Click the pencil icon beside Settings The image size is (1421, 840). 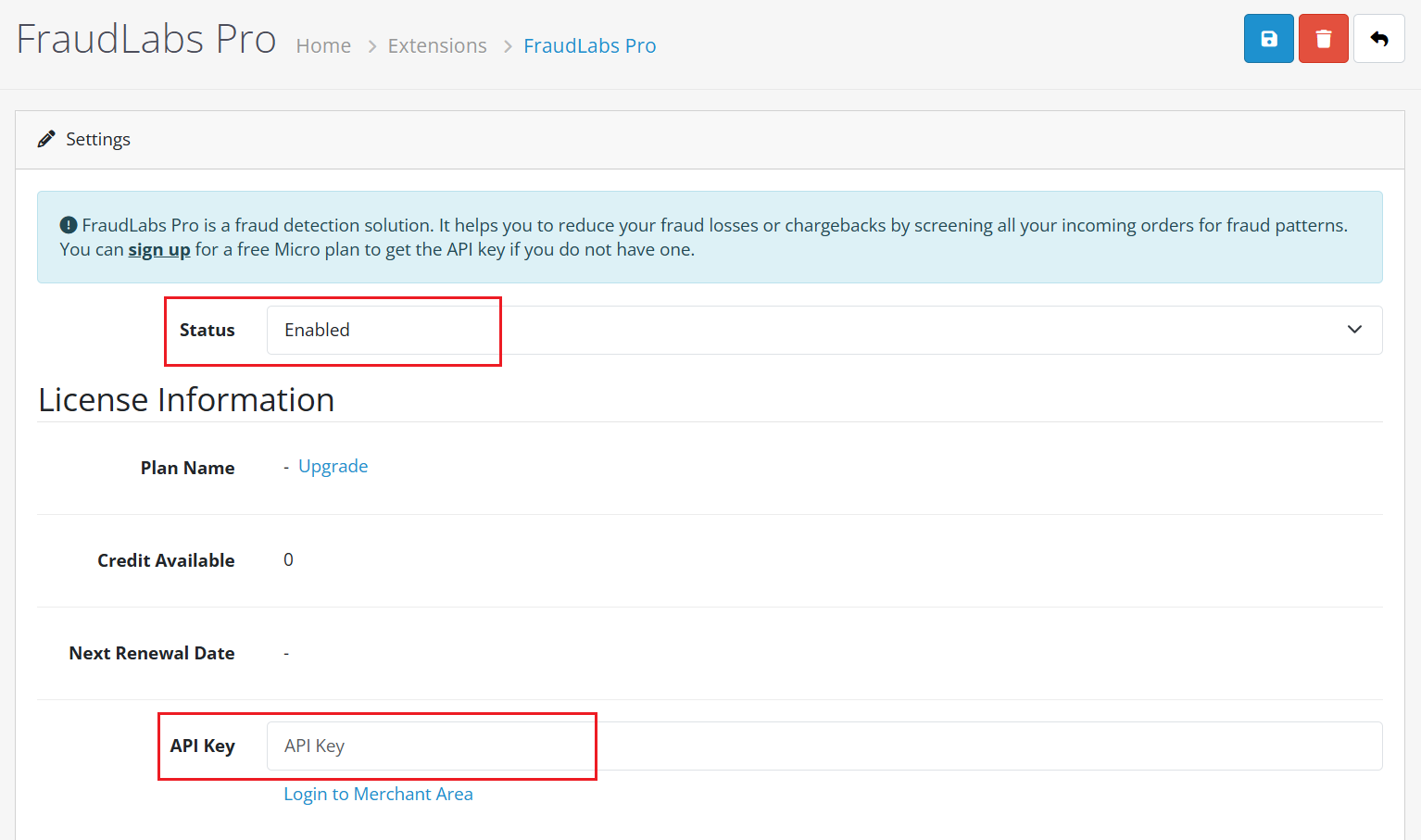(46, 138)
